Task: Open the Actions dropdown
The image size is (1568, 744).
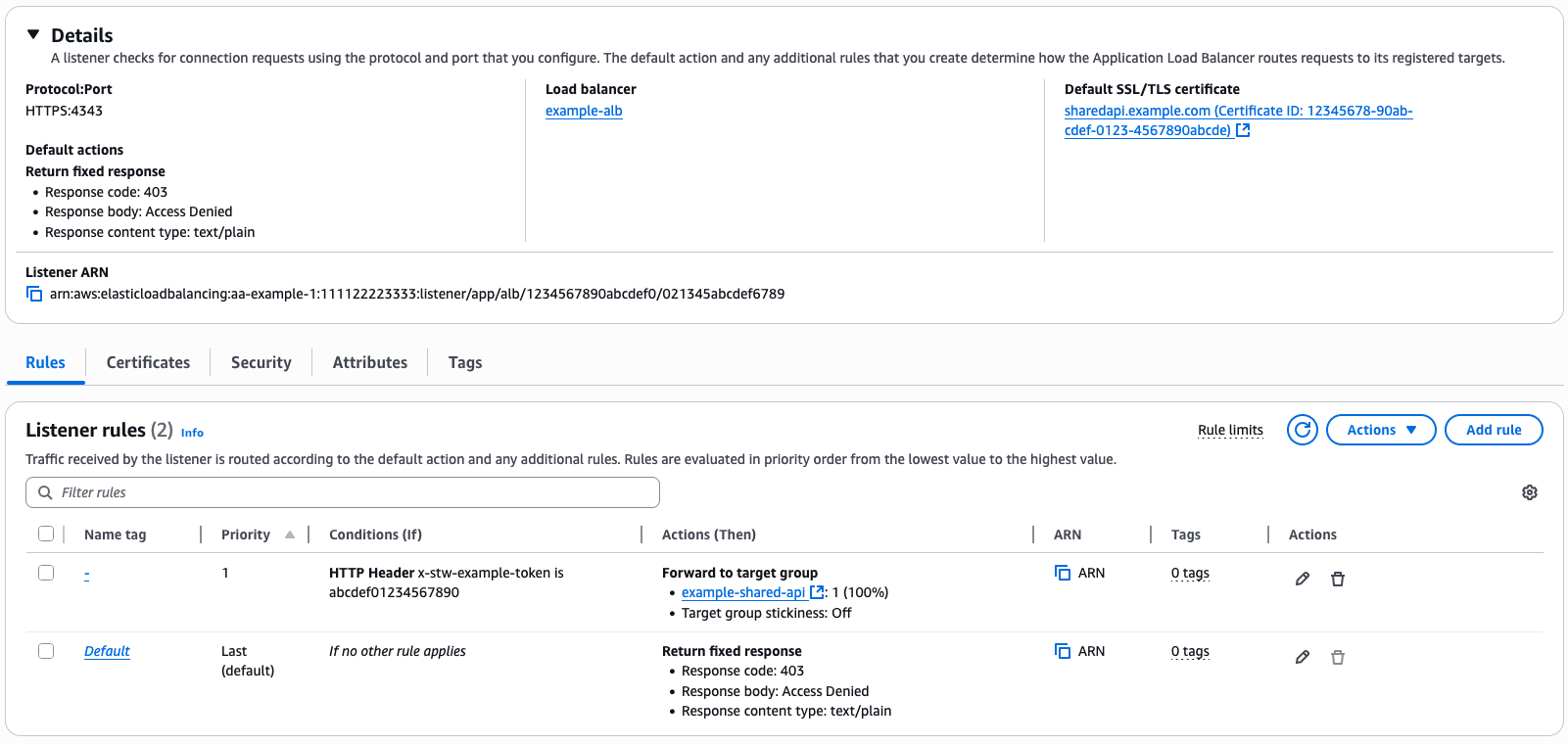Action: pyautogui.click(x=1381, y=429)
